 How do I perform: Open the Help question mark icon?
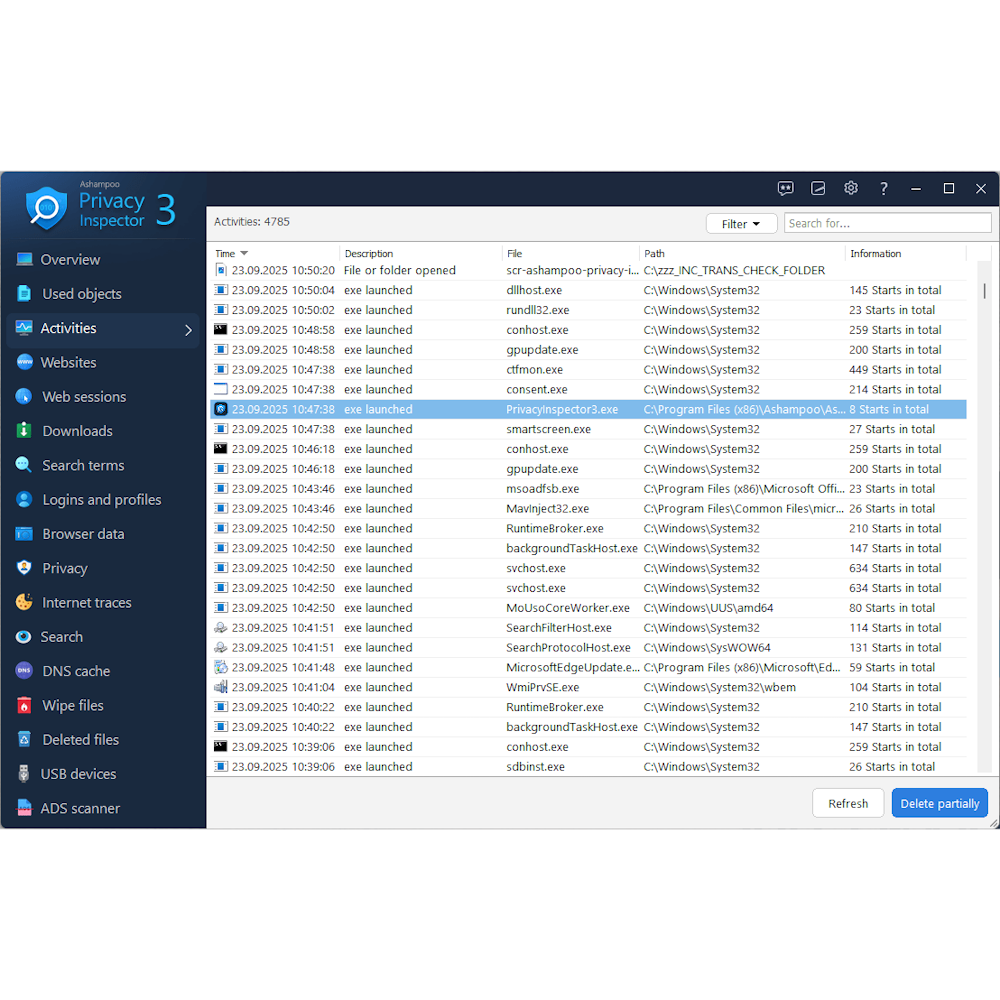tap(884, 188)
